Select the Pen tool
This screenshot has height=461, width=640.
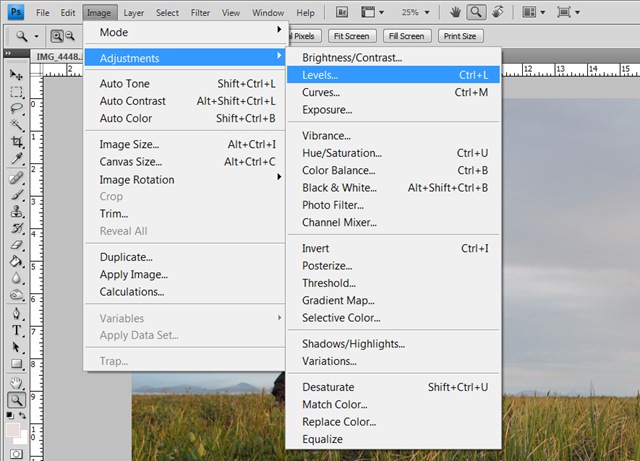(16, 314)
